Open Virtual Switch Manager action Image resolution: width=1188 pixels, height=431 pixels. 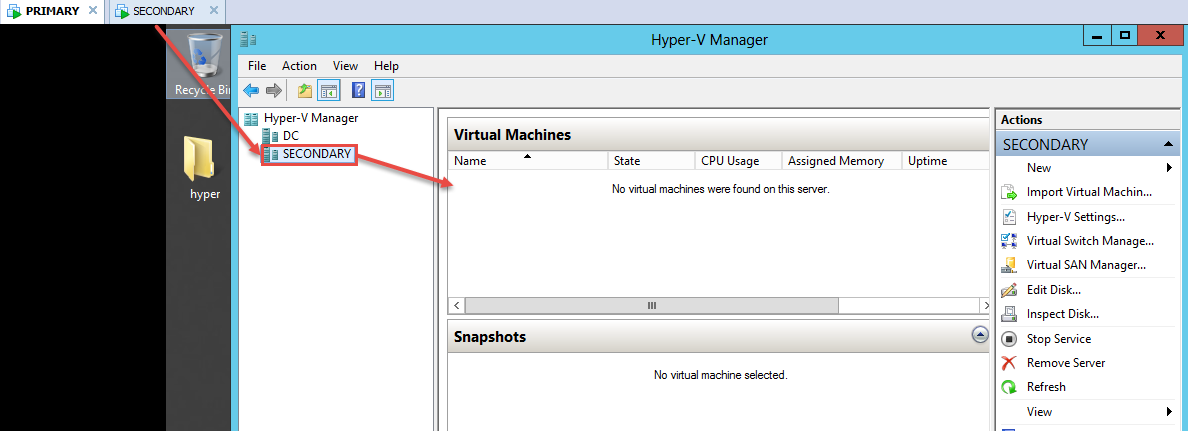point(1090,241)
